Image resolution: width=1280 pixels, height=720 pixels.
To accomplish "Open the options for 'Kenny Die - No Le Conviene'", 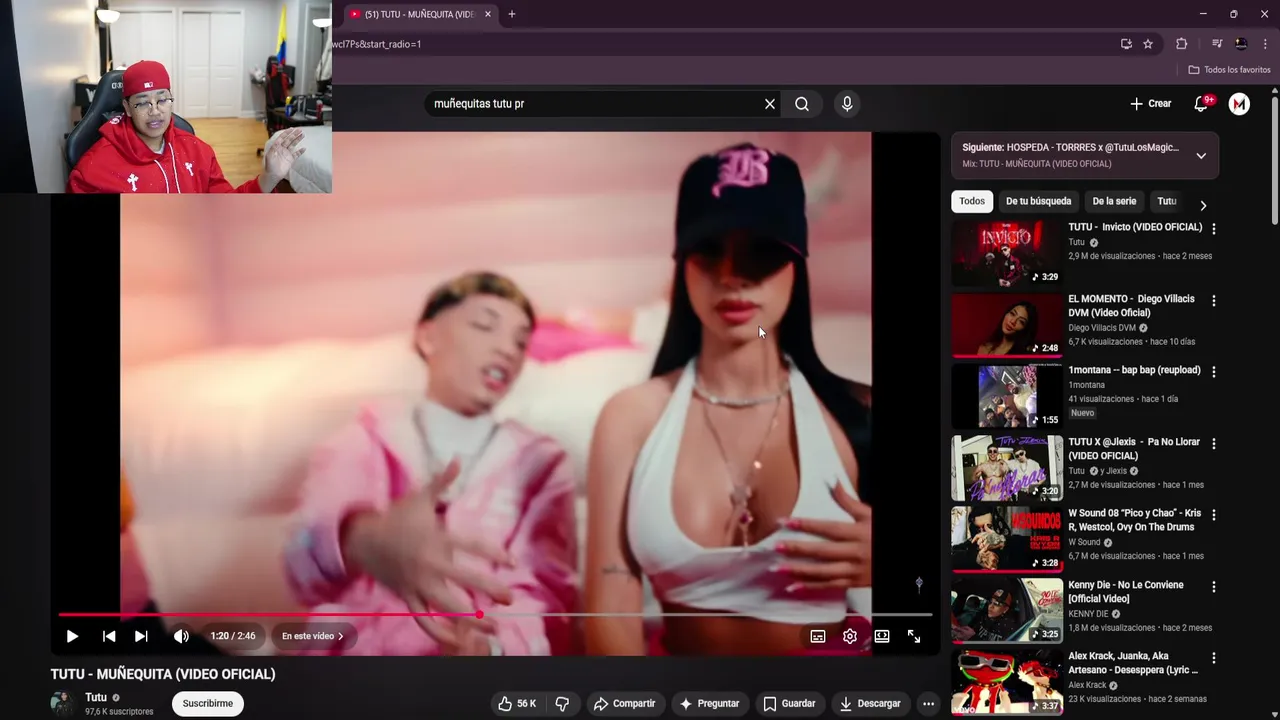I will [1214, 587].
